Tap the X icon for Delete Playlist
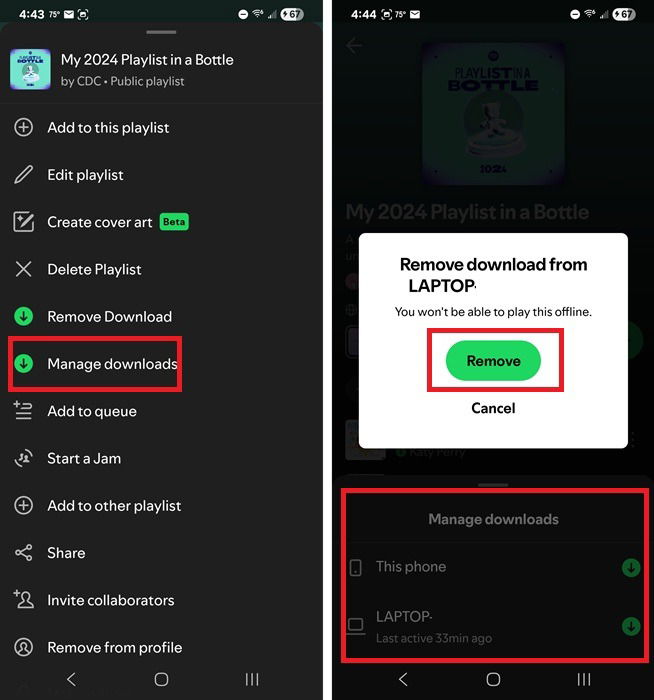The width and height of the screenshot is (654, 700). click(23, 269)
